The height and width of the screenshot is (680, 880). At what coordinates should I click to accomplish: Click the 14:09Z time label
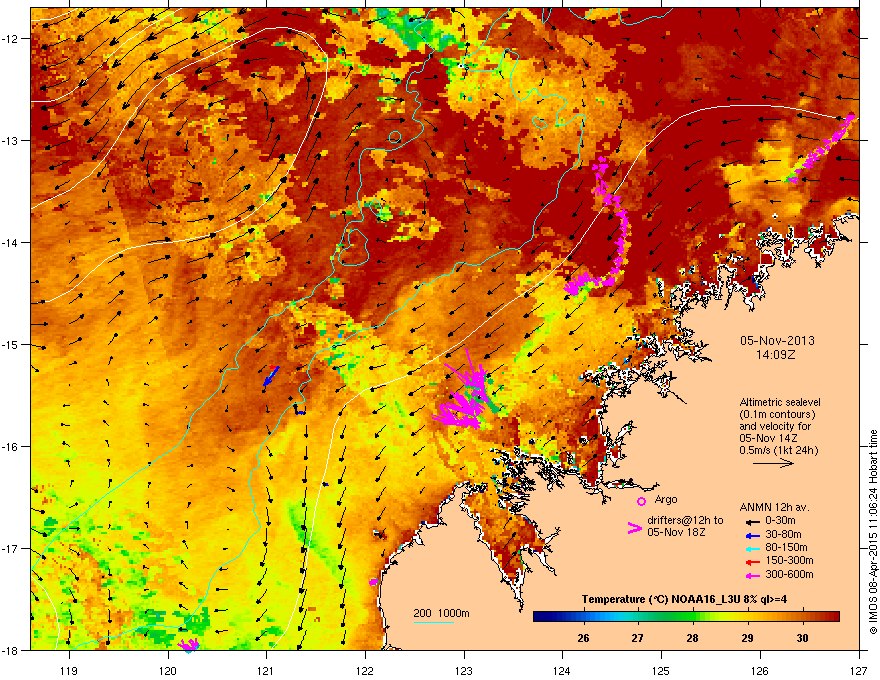(776, 355)
